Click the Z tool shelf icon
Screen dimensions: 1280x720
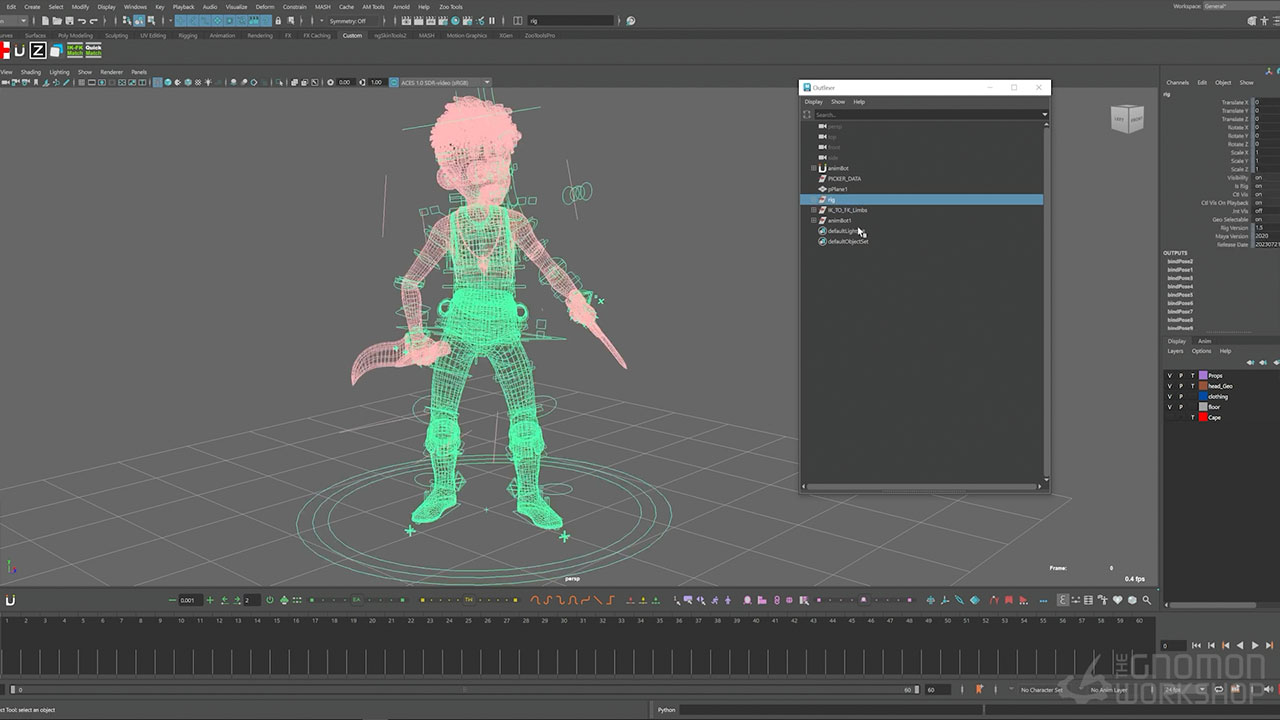(37, 50)
